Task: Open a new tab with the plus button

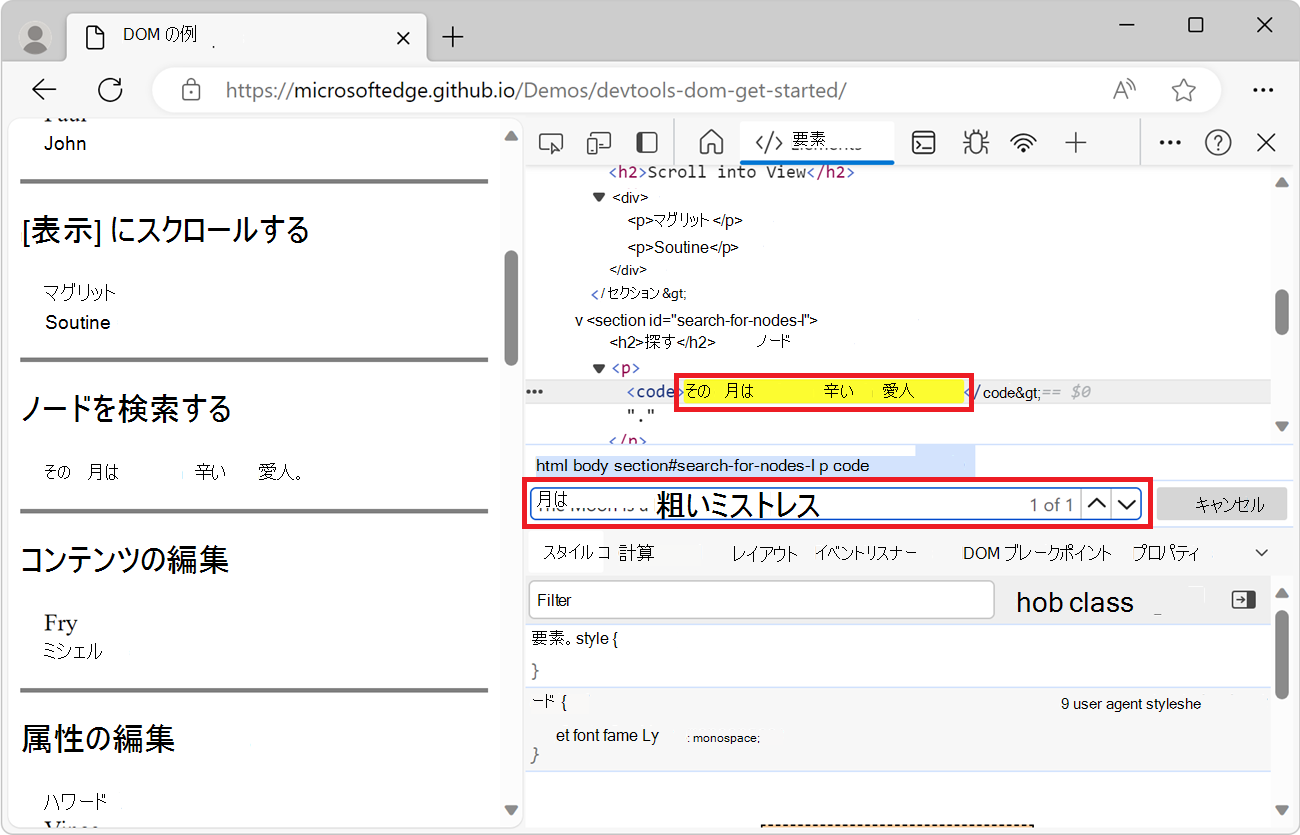Action: point(453,38)
